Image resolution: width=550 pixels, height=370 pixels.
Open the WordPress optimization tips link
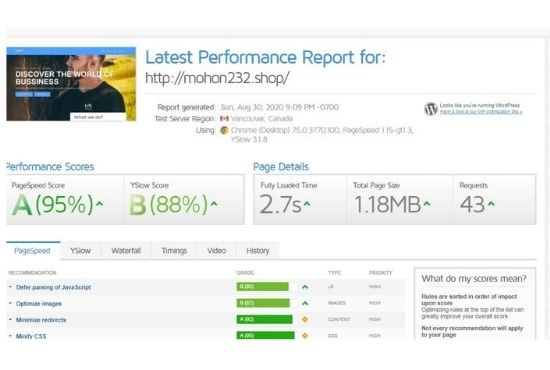click(x=481, y=112)
